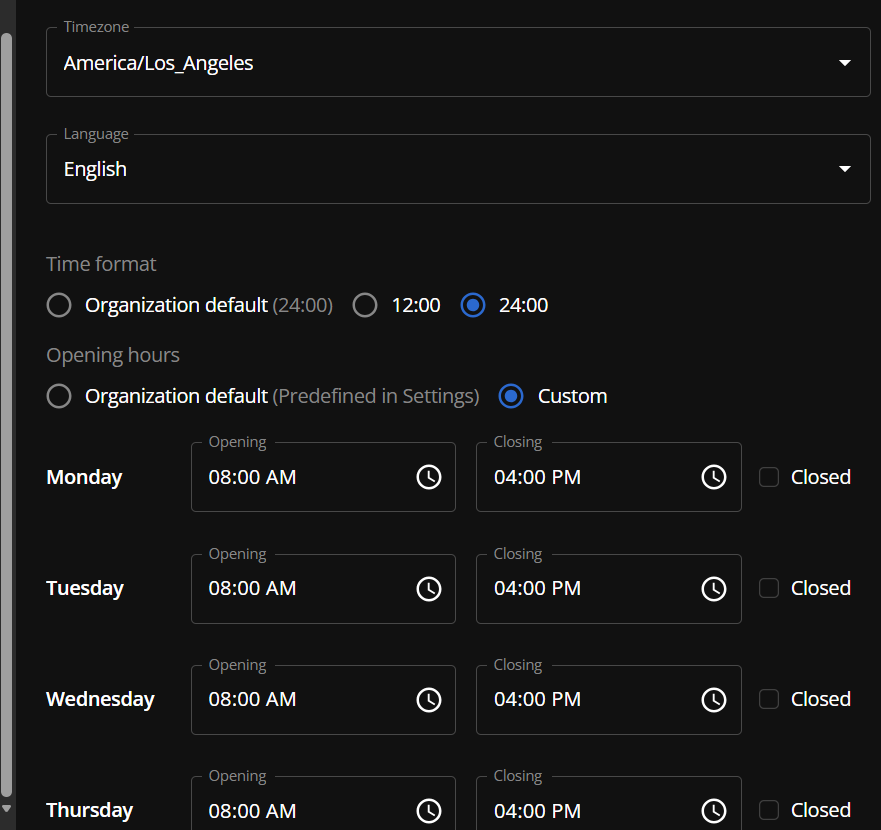Click the Tuesday Opening time field
The width and height of the screenshot is (881, 830).
[x=323, y=589]
